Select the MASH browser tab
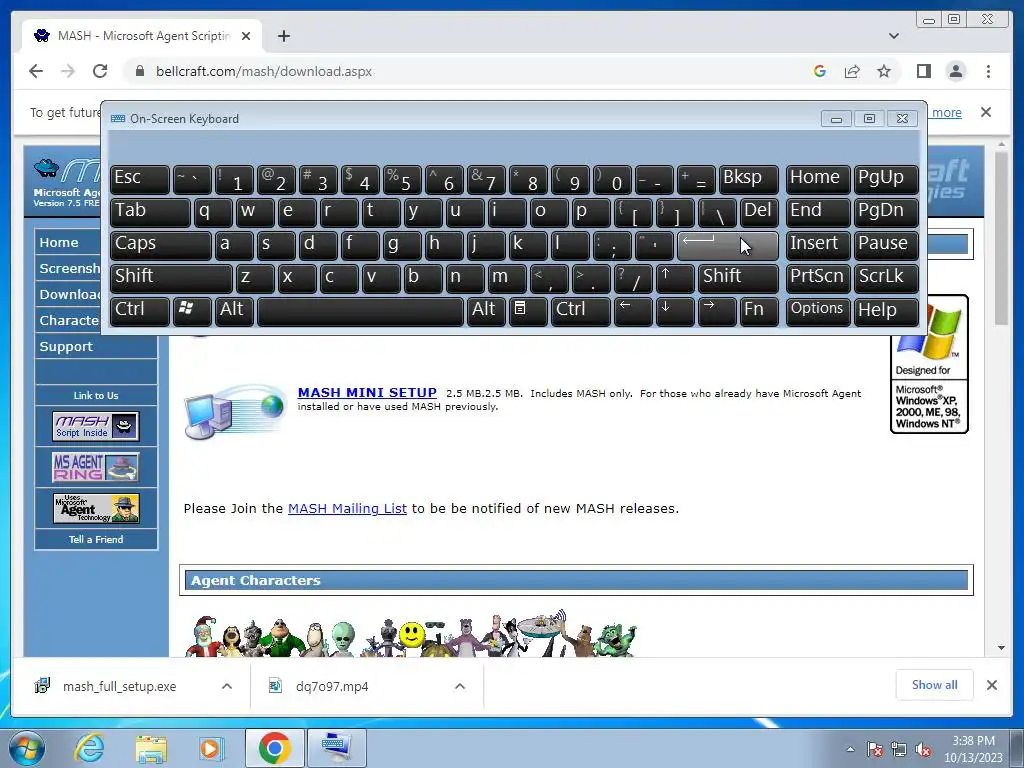This screenshot has width=1024, height=768. tap(142, 36)
